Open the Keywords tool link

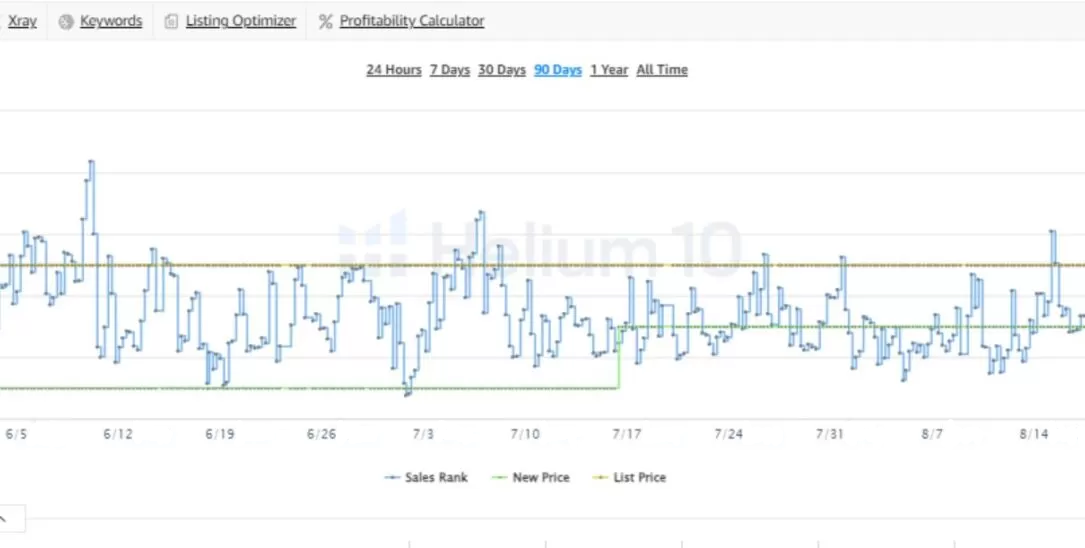(111, 21)
